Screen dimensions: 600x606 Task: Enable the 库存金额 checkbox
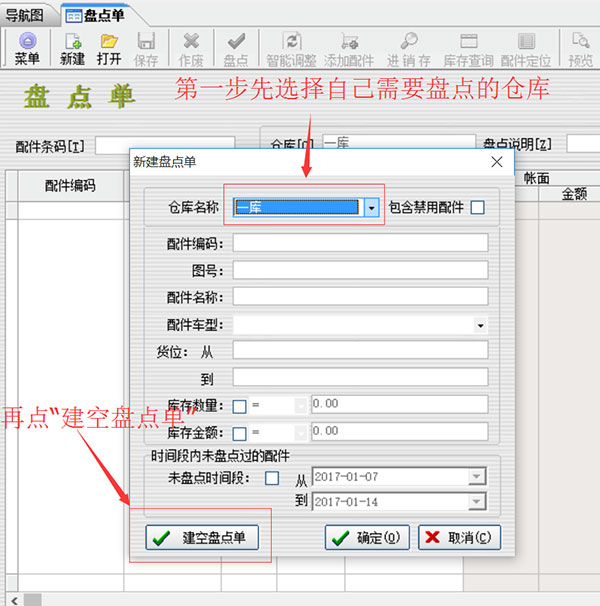click(x=239, y=434)
